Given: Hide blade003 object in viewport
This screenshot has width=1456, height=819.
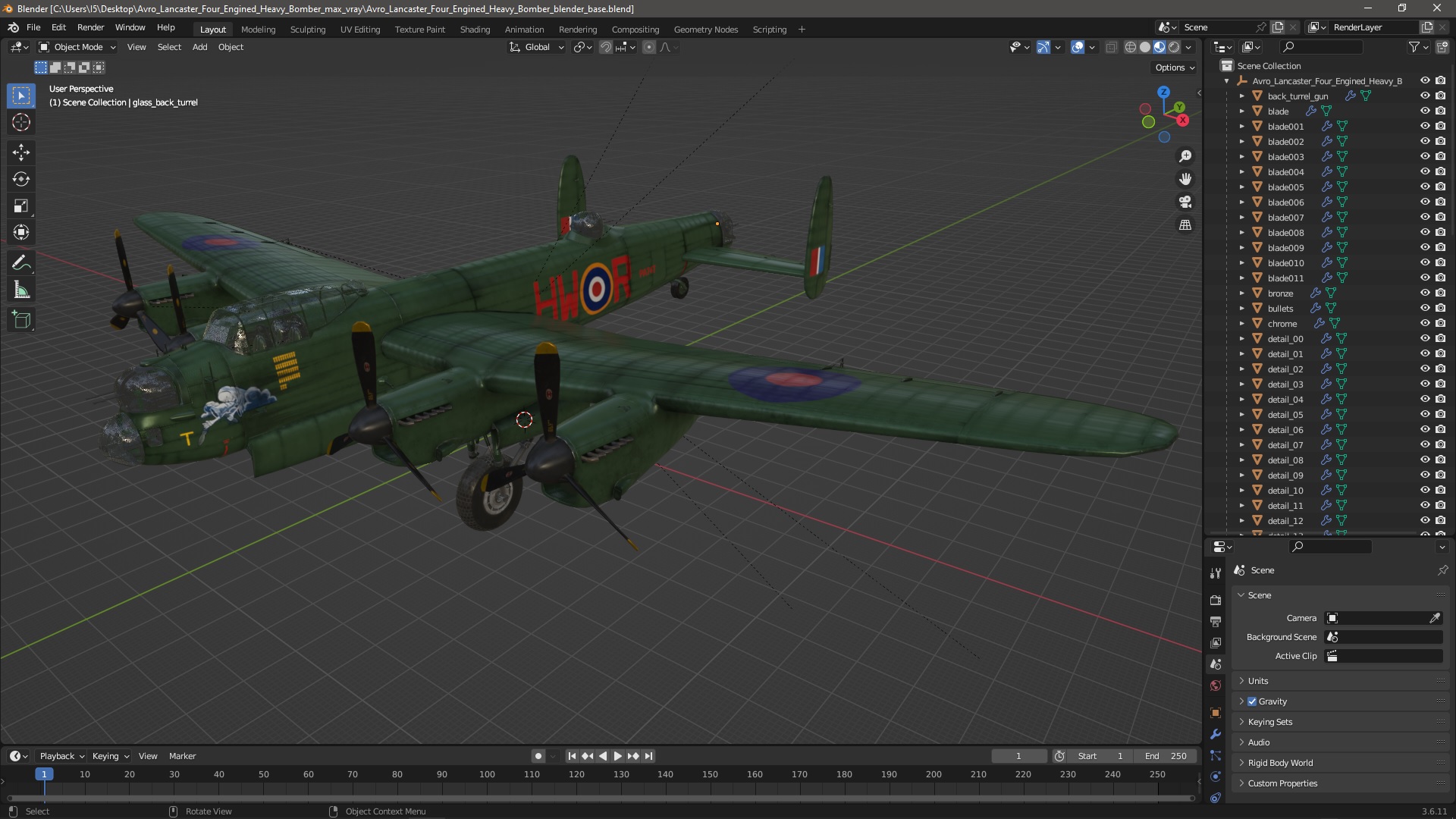Looking at the screenshot, I should pos(1425,156).
